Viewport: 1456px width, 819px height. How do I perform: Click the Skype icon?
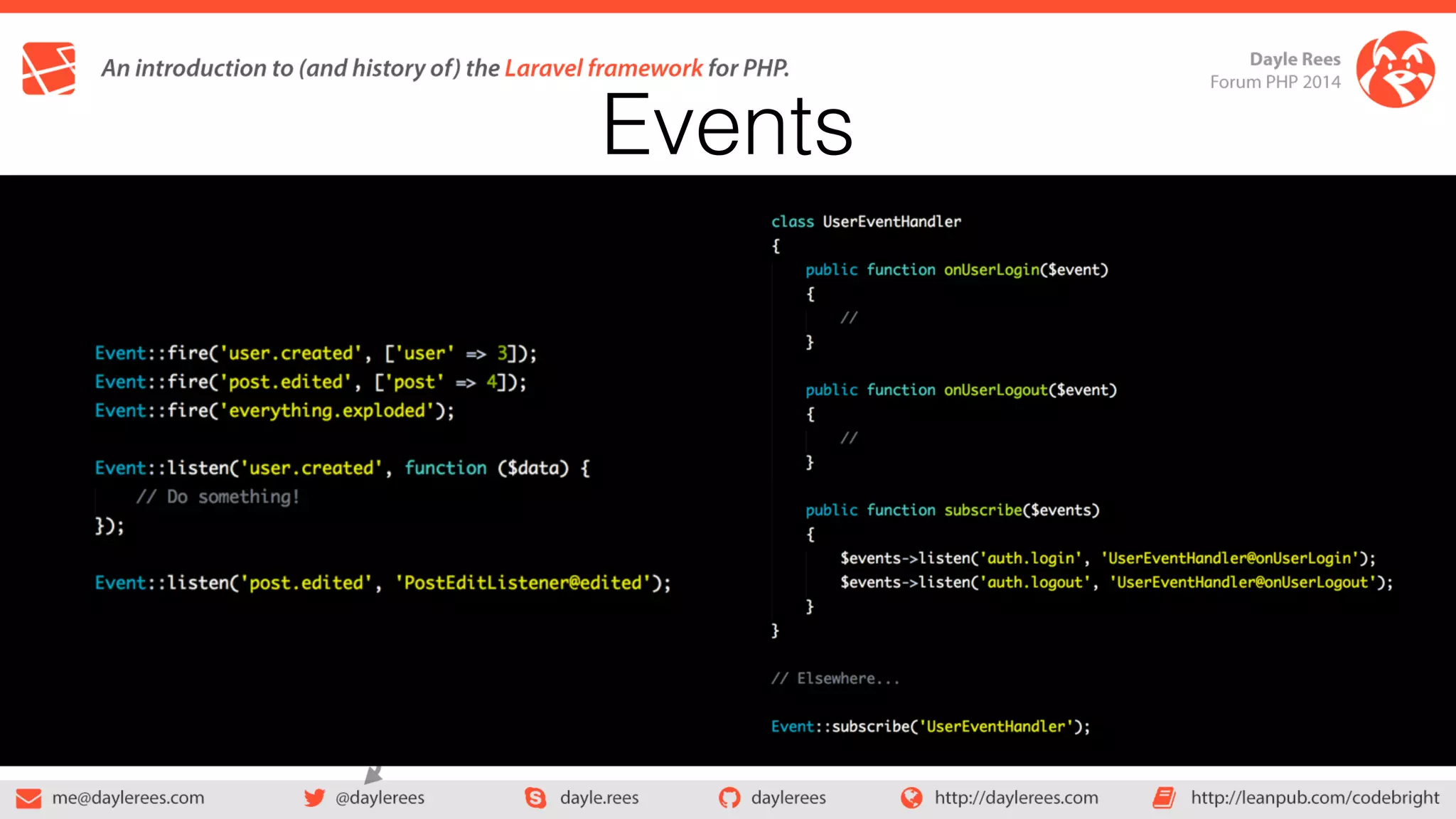click(535, 798)
